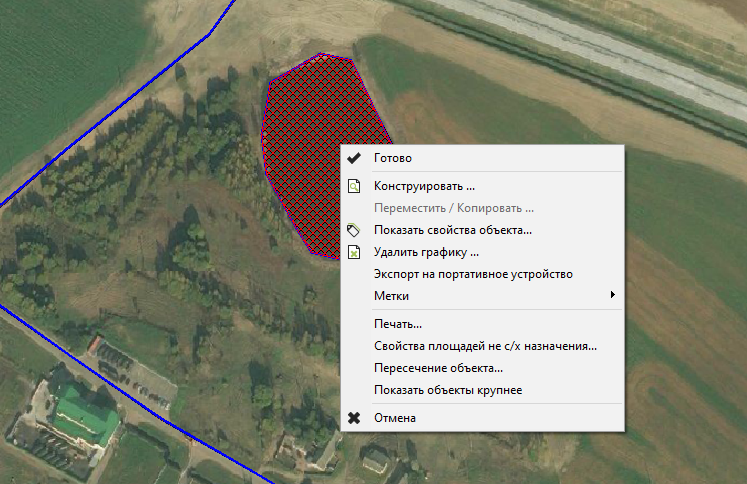
Task: Click the green-roofed building on the map
Action: tap(86, 417)
